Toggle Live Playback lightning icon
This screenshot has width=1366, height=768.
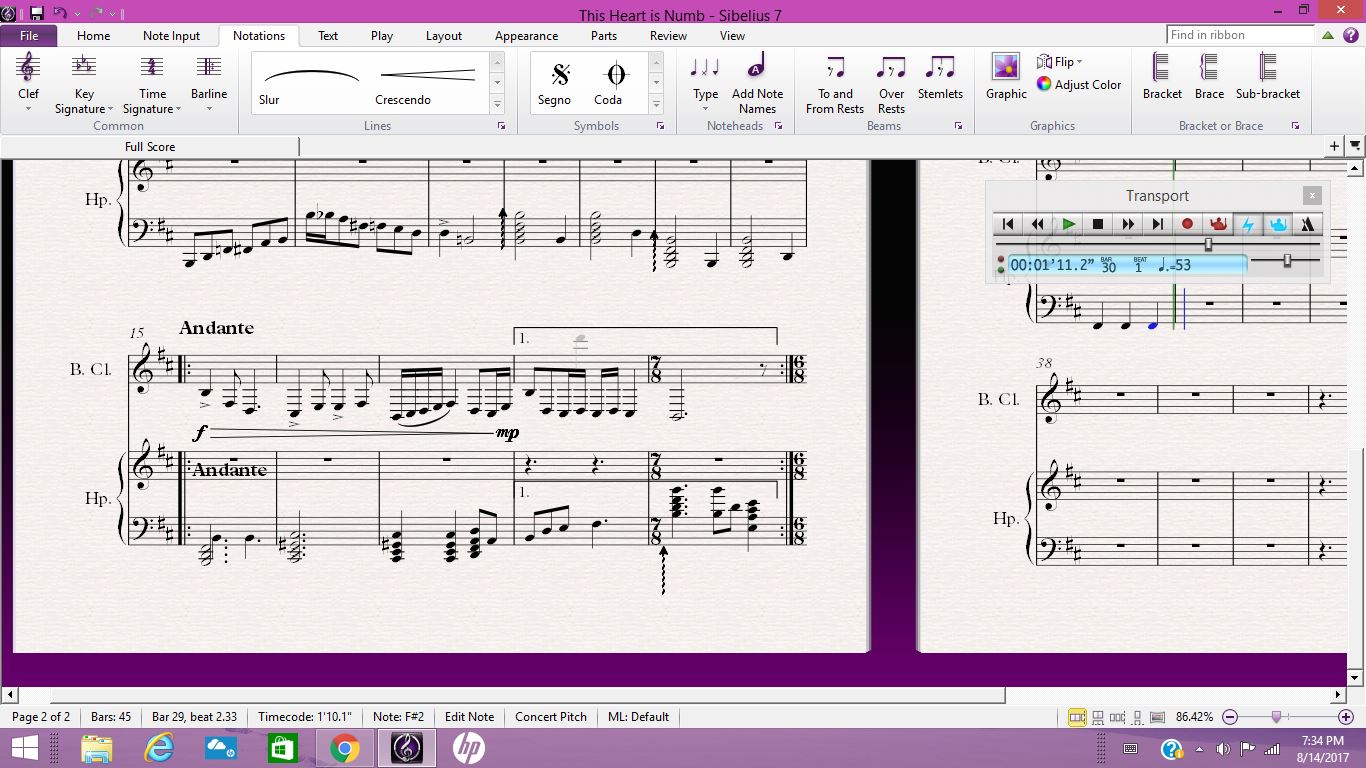[x=1248, y=224]
